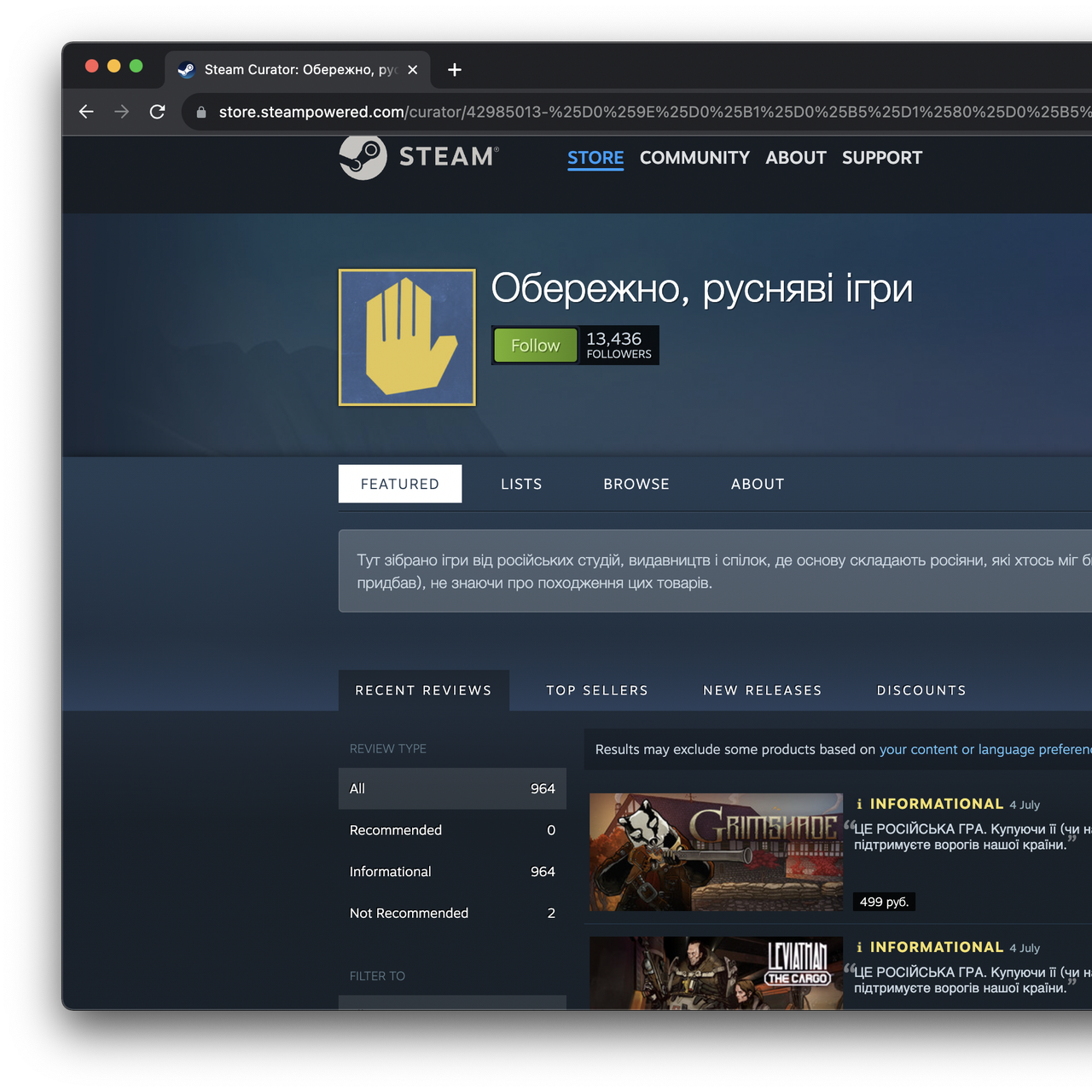This screenshot has height=1092, width=1092.
Task: Click the FILTER TO heading
Action: click(x=377, y=976)
